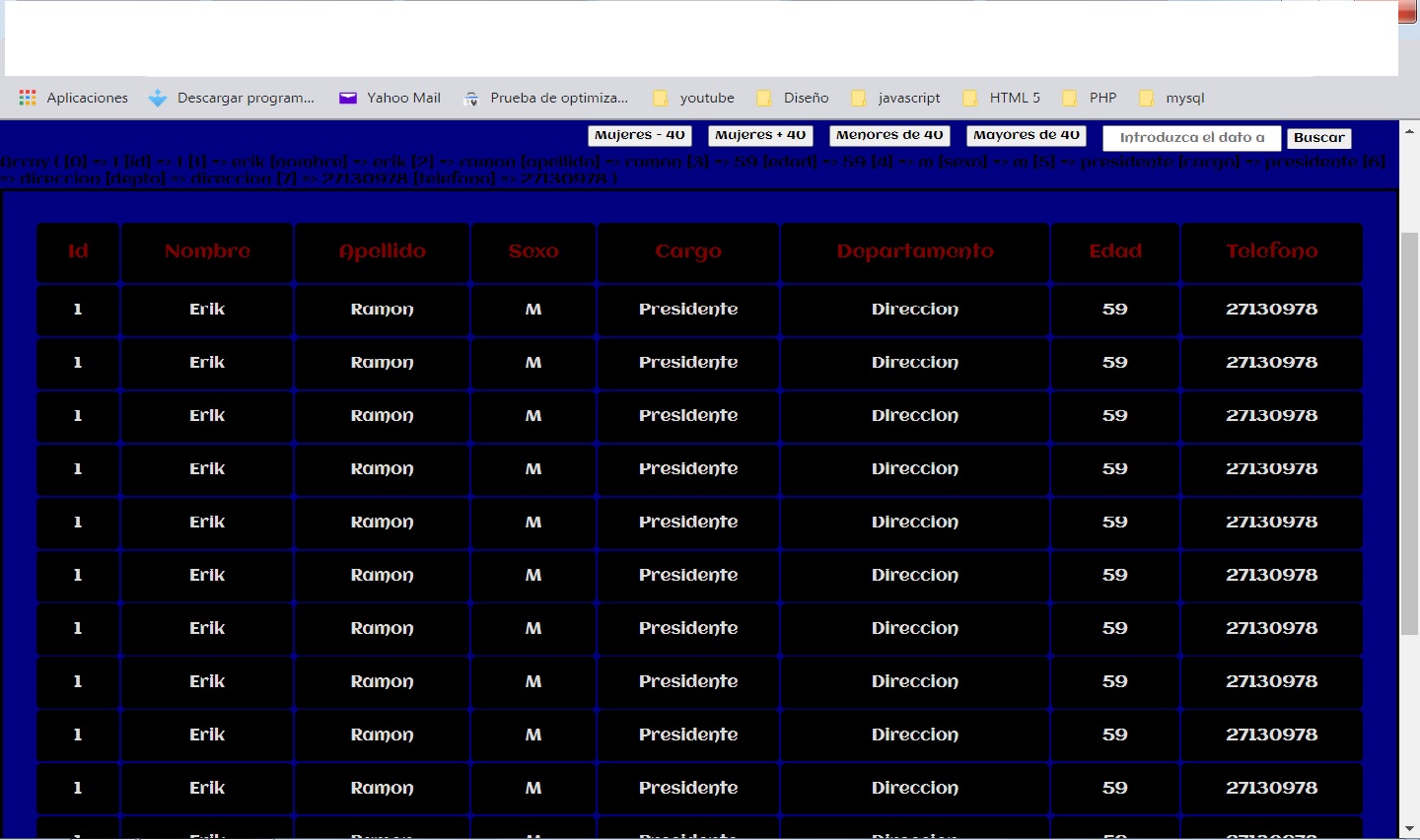Open the mysql bookmarks folder icon
1420x840 pixels.
1147,98
